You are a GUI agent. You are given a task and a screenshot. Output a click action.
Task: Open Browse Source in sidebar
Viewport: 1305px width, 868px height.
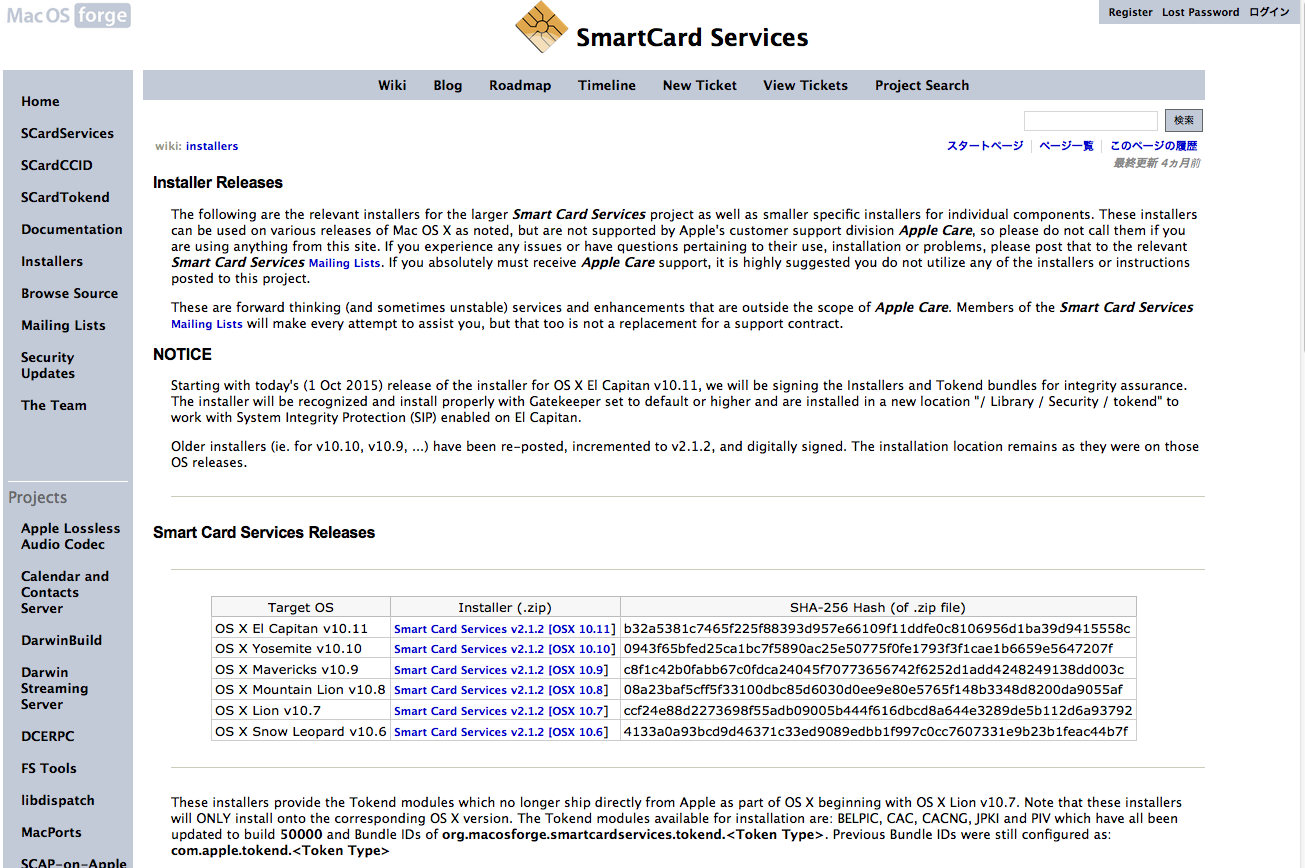tap(69, 293)
